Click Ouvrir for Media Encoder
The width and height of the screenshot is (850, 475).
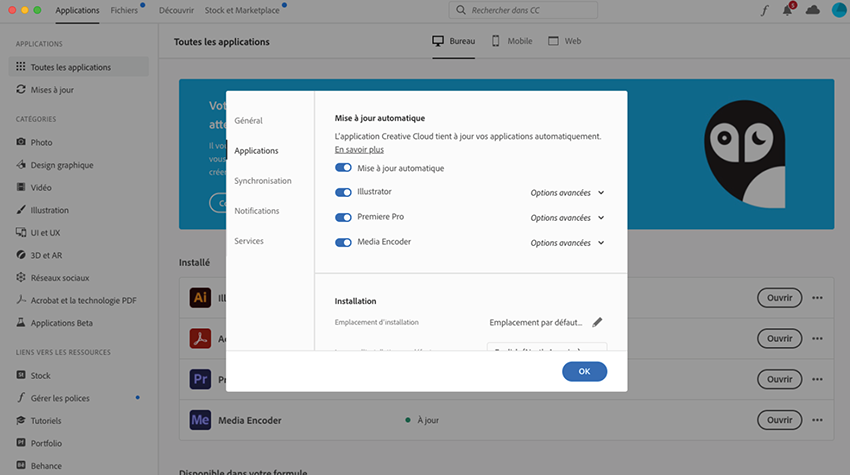click(x=780, y=420)
